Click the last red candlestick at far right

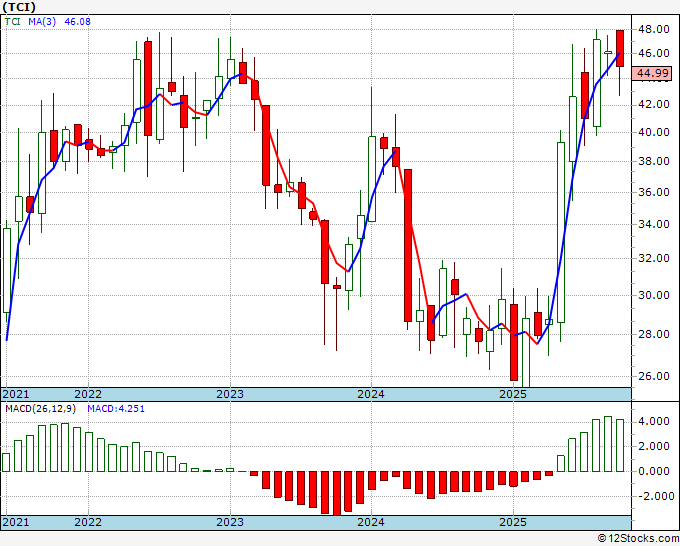coord(620,49)
